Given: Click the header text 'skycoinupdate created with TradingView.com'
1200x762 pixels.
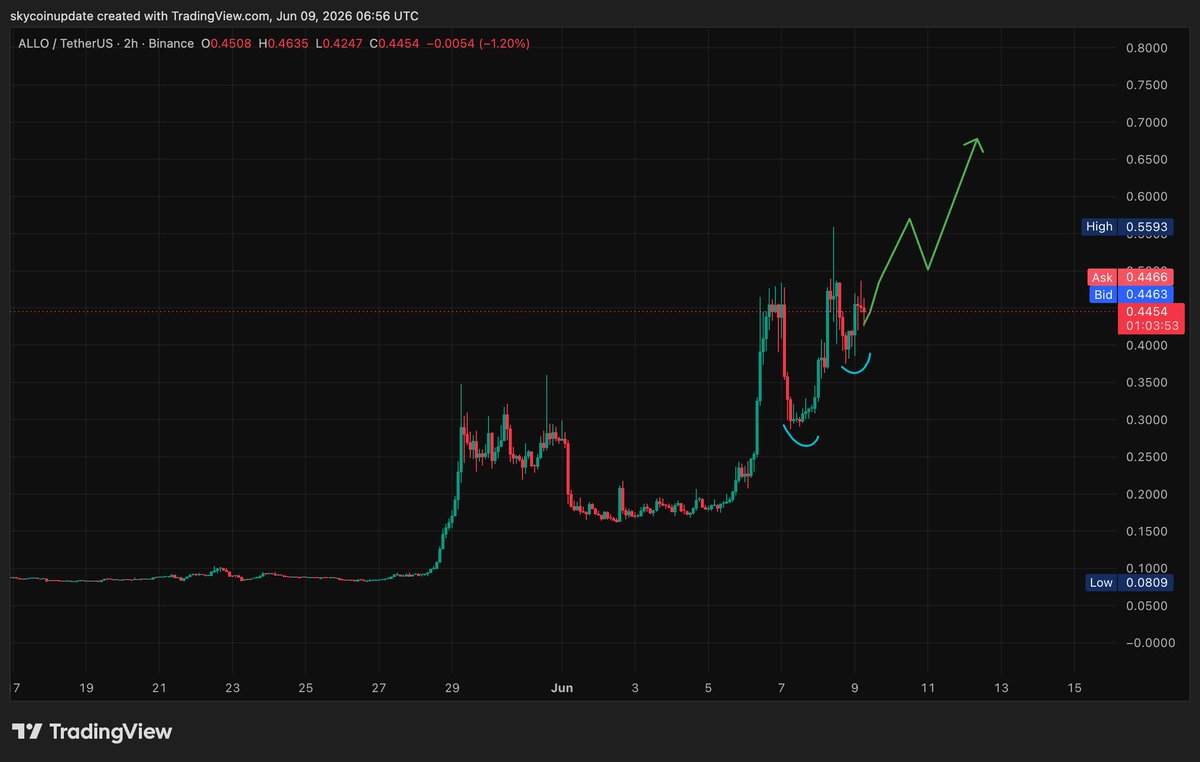Looking at the screenshot, I should pos(139,16).
